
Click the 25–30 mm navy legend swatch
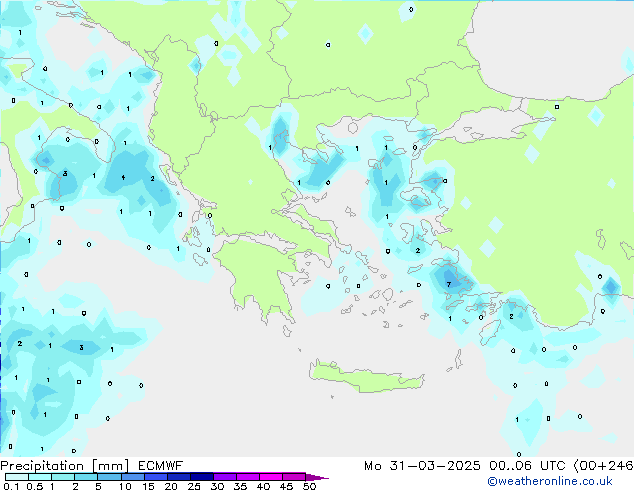(202, 477)
